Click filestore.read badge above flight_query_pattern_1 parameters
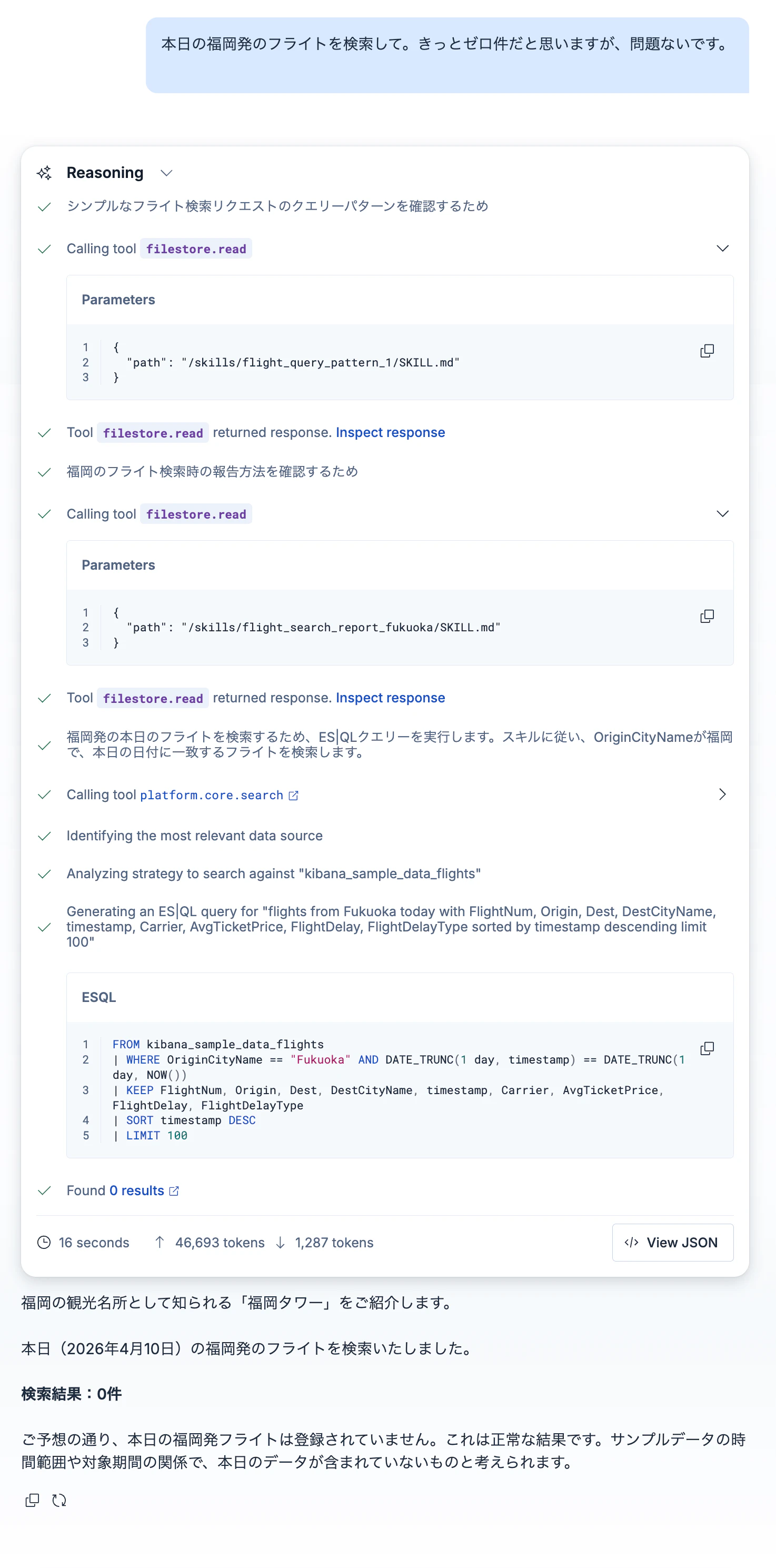Screen dimensions: 776x1568 196,249
